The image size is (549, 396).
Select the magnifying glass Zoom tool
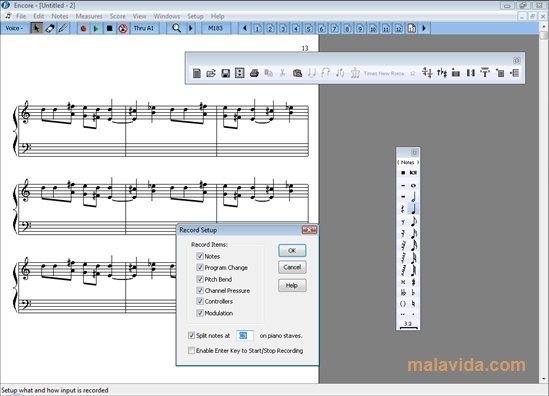click(176, 28)
